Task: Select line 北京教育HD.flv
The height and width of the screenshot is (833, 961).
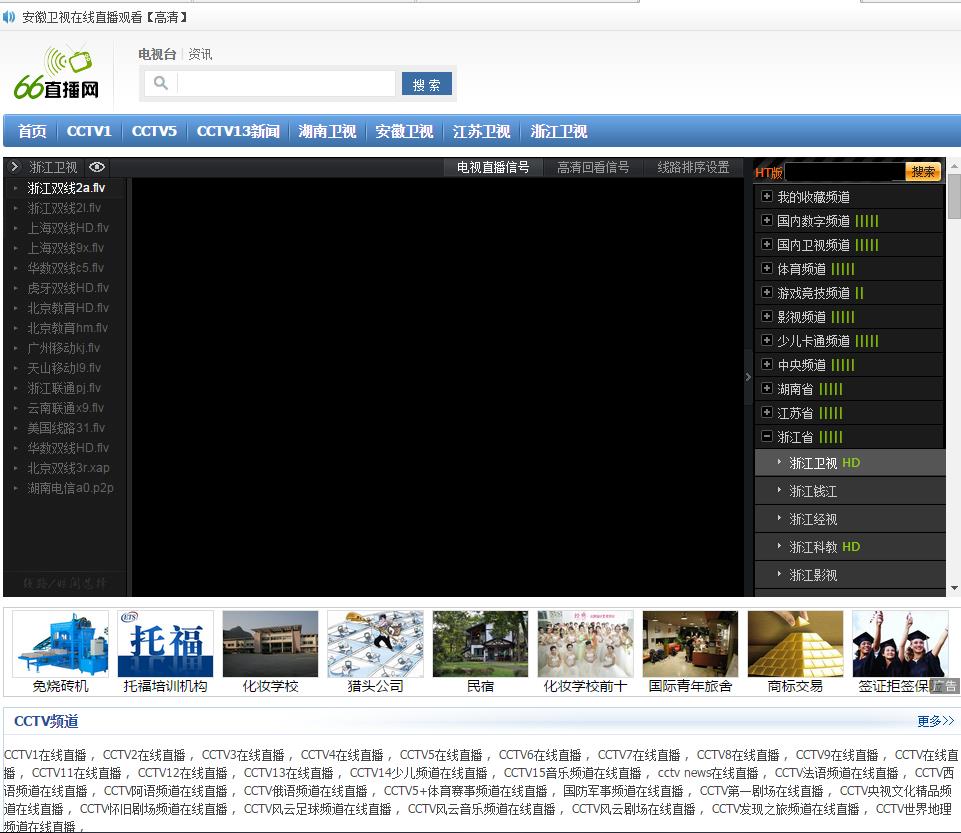Action: point(68,308)
